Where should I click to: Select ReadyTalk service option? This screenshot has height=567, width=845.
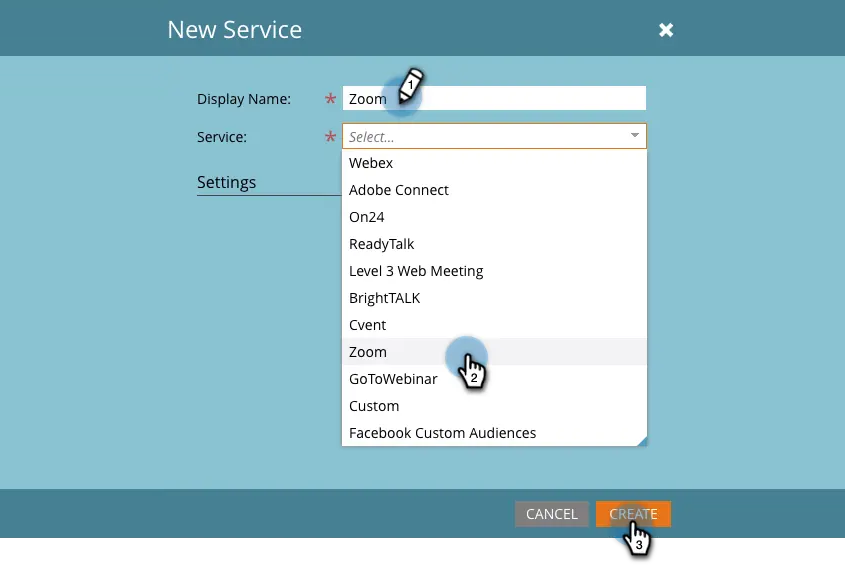(x=494, y=244)
